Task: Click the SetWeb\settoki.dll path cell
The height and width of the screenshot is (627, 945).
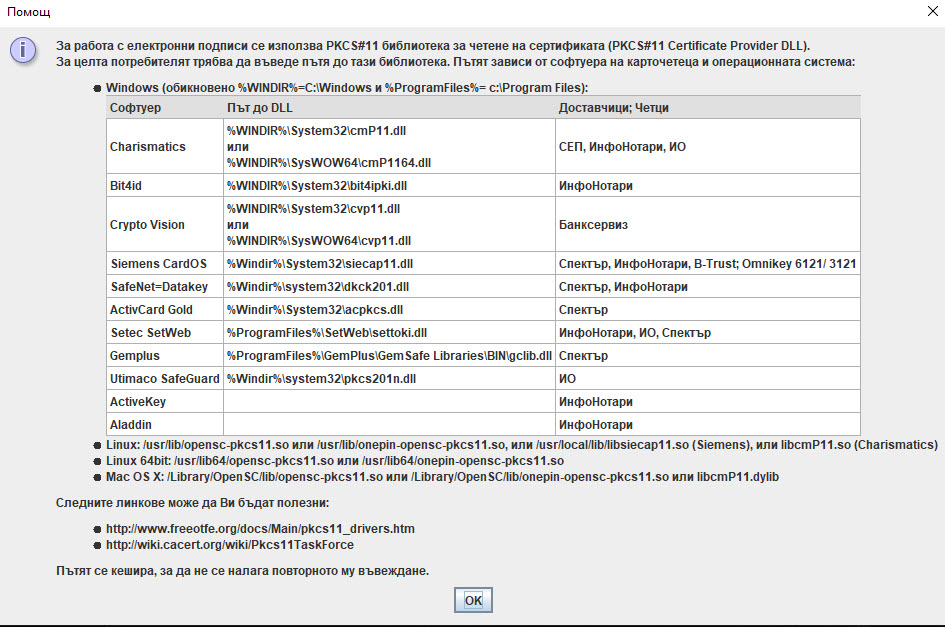Action: point(389,332)
